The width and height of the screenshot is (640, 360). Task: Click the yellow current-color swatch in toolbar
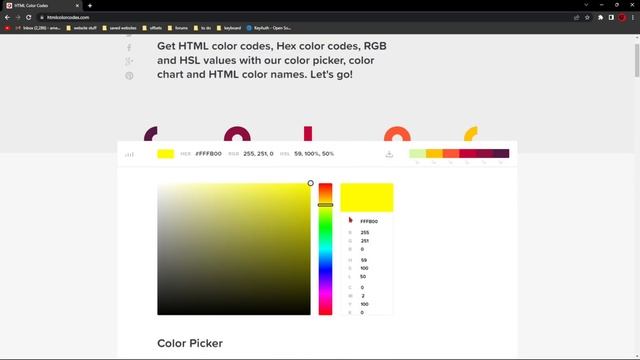166,154
